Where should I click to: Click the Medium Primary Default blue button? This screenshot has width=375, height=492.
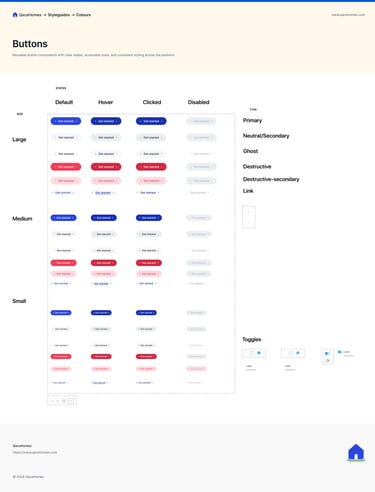click(x=63, y=218)
